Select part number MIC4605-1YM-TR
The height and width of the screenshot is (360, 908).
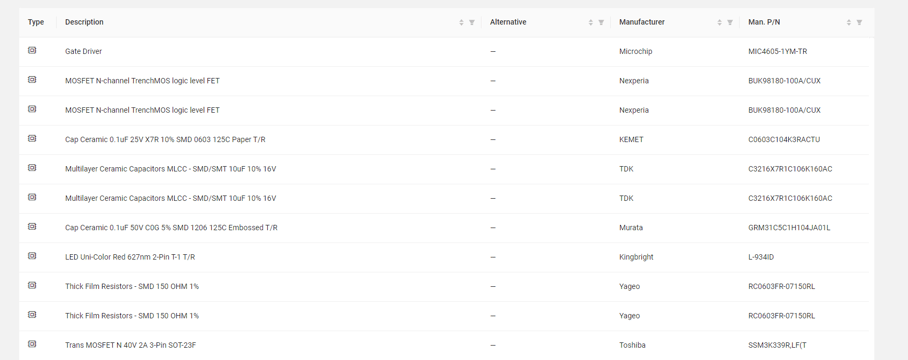tap(777, 52)
